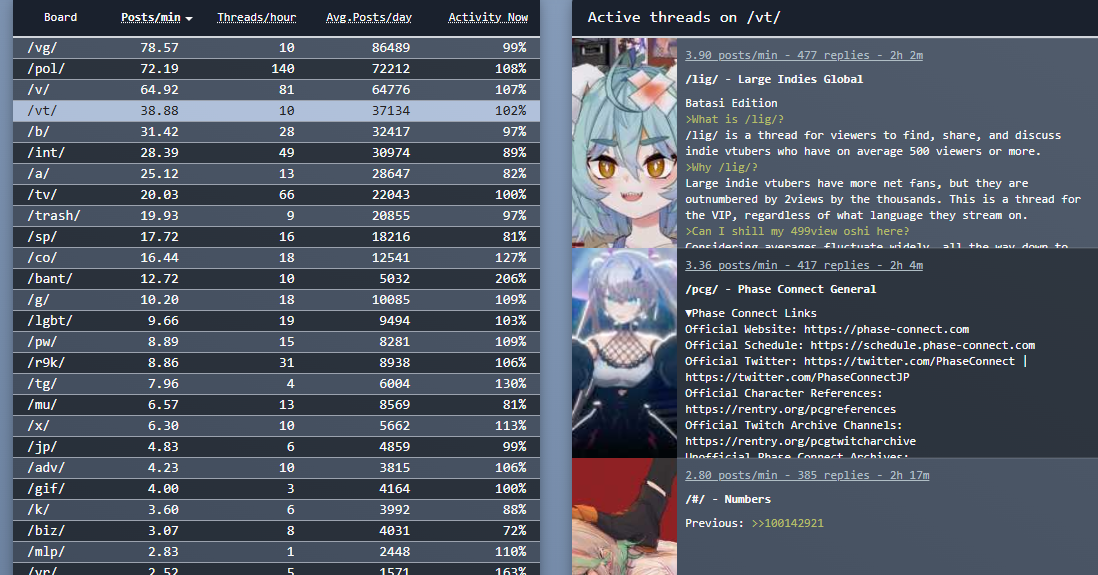Image resolution: width=1098 pixels, height=575 pixels.
Task: Click the twitter.com/PhaseConnectJP URL
Action: pos(797,377)
